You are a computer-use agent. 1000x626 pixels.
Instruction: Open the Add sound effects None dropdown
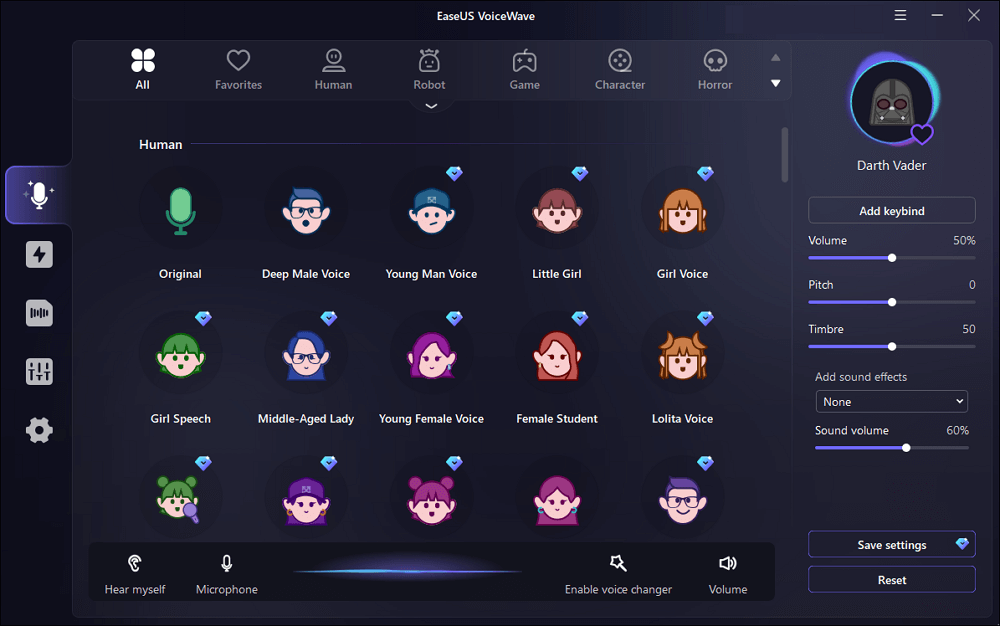[891, 401]
